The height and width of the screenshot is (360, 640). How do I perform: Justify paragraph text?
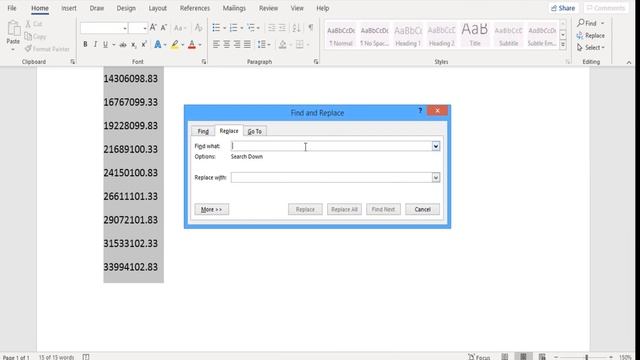247,44
